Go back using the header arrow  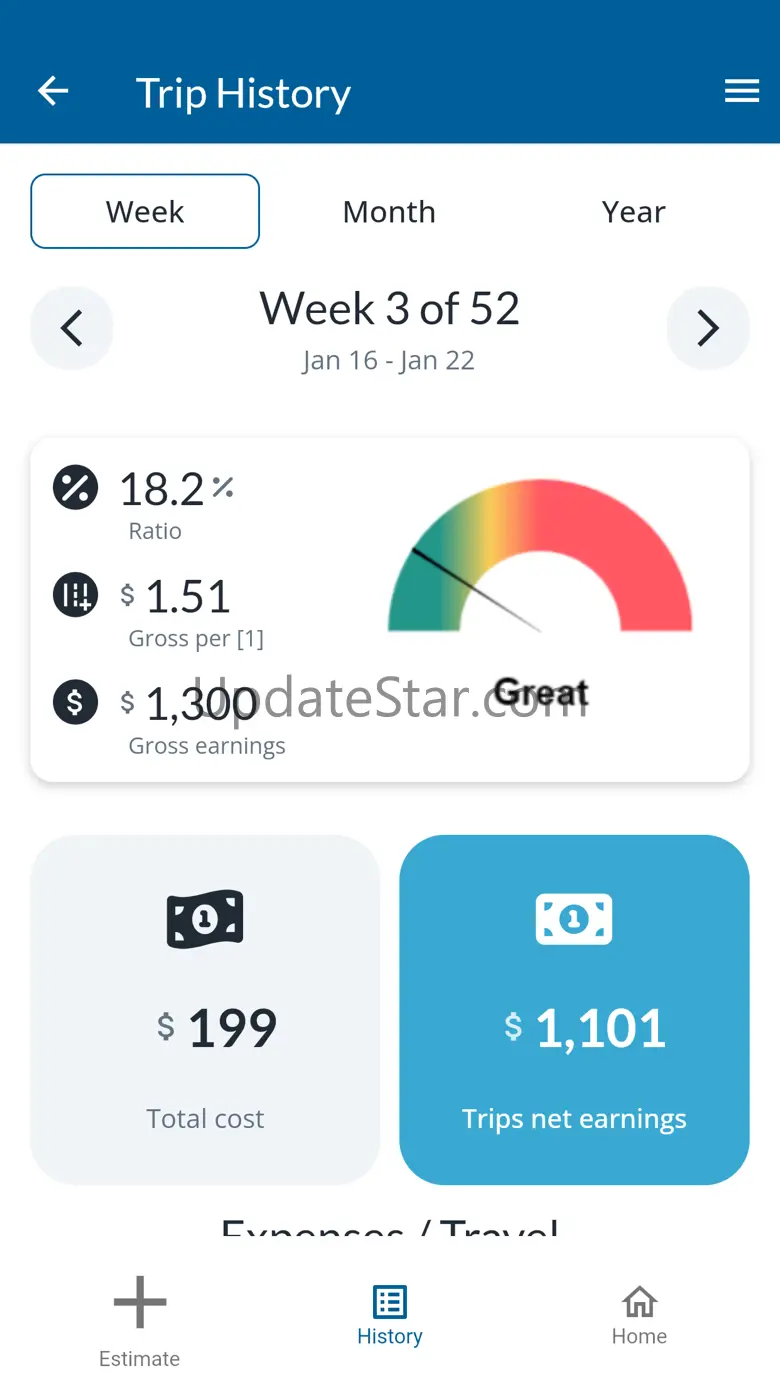pyautogui.click(x=53, y=92)
